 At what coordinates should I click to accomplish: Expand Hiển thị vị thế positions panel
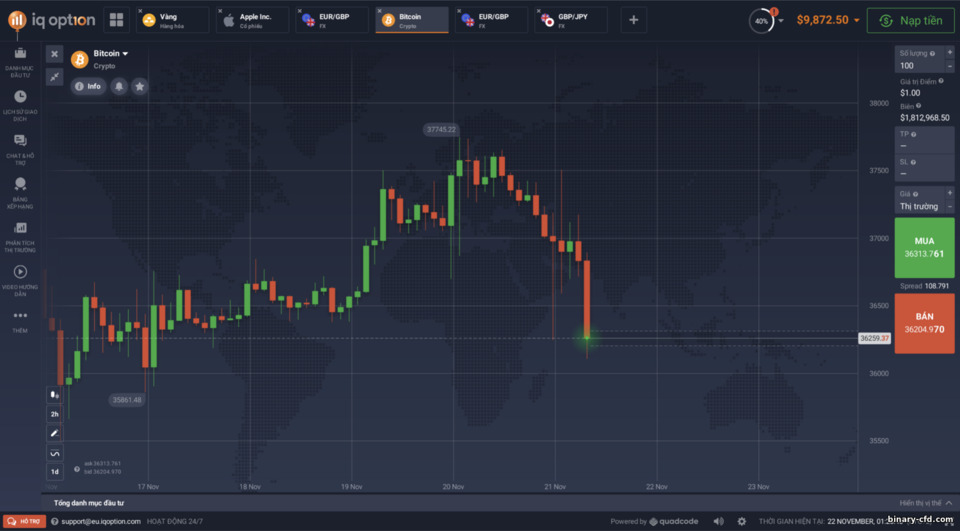click(x=925, y=503)
